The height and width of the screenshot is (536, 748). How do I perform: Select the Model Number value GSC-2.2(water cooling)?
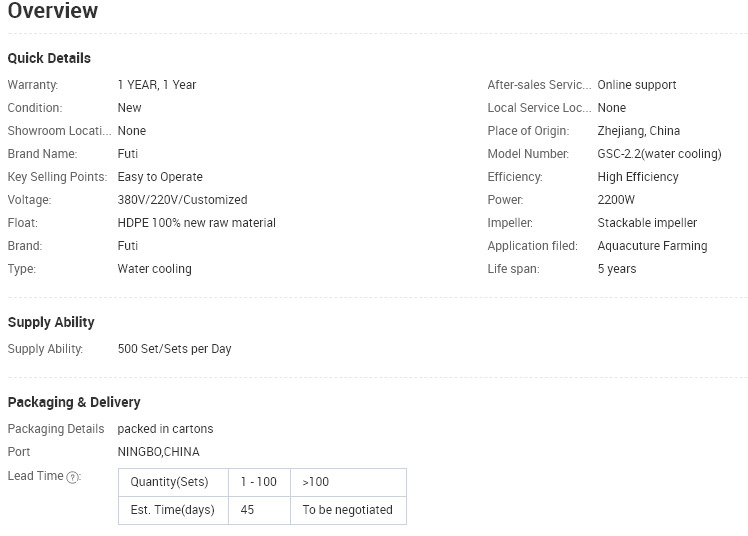(x=659, y=154)
